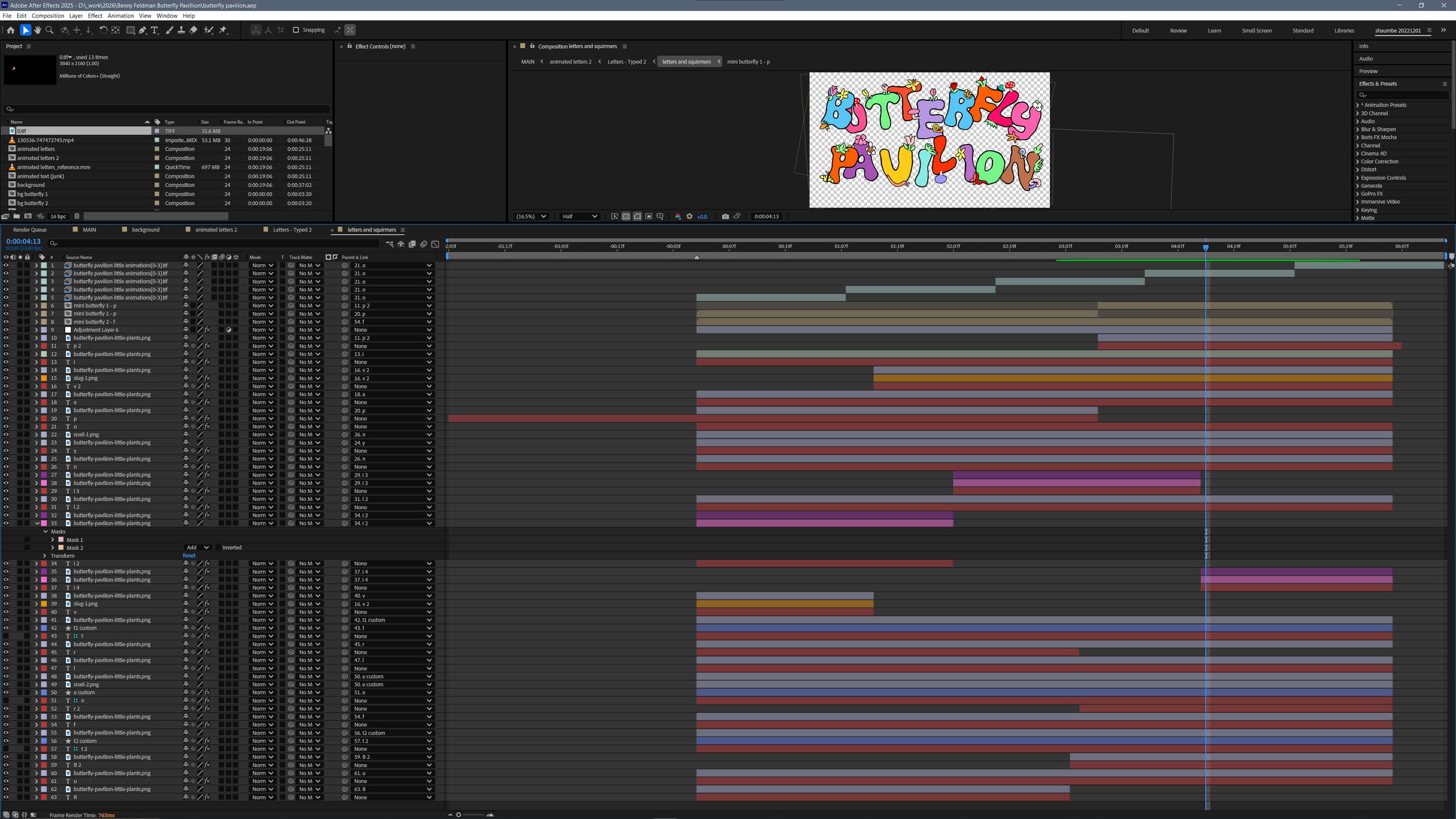Click the Mask 1 color swatch
Viewport: 1456px width, 819px height.
point(61,540)
